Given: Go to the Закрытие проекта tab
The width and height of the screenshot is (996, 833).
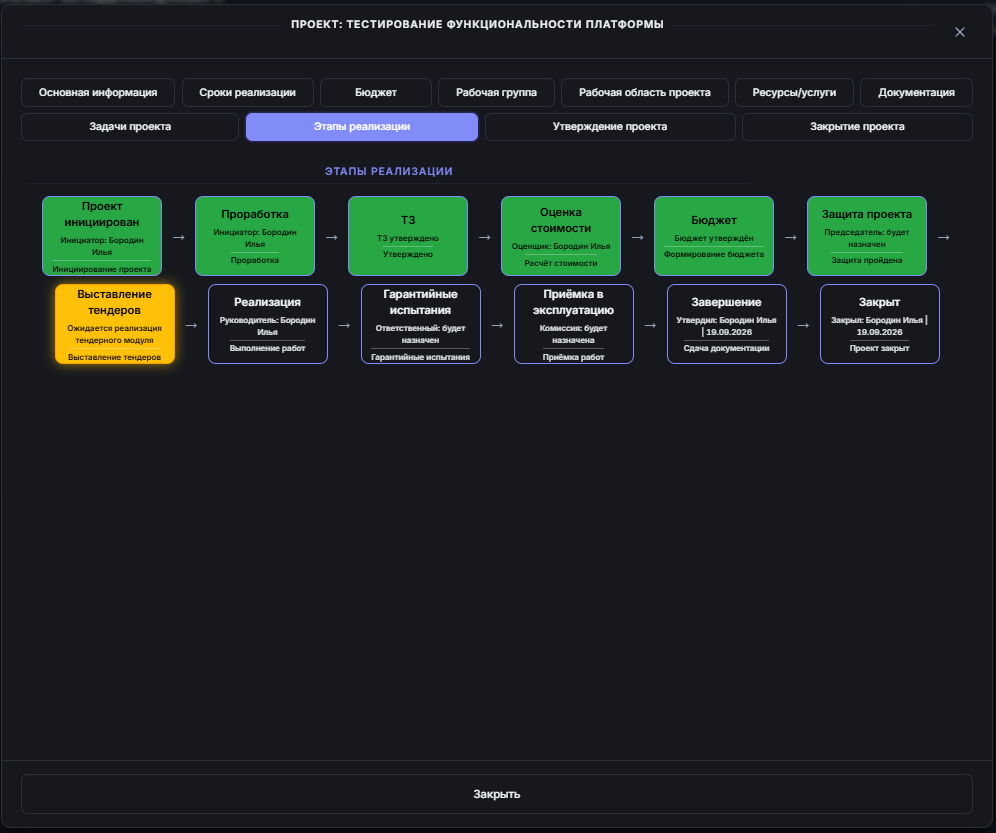Looking at the screenshot, I should pos(857,126).
